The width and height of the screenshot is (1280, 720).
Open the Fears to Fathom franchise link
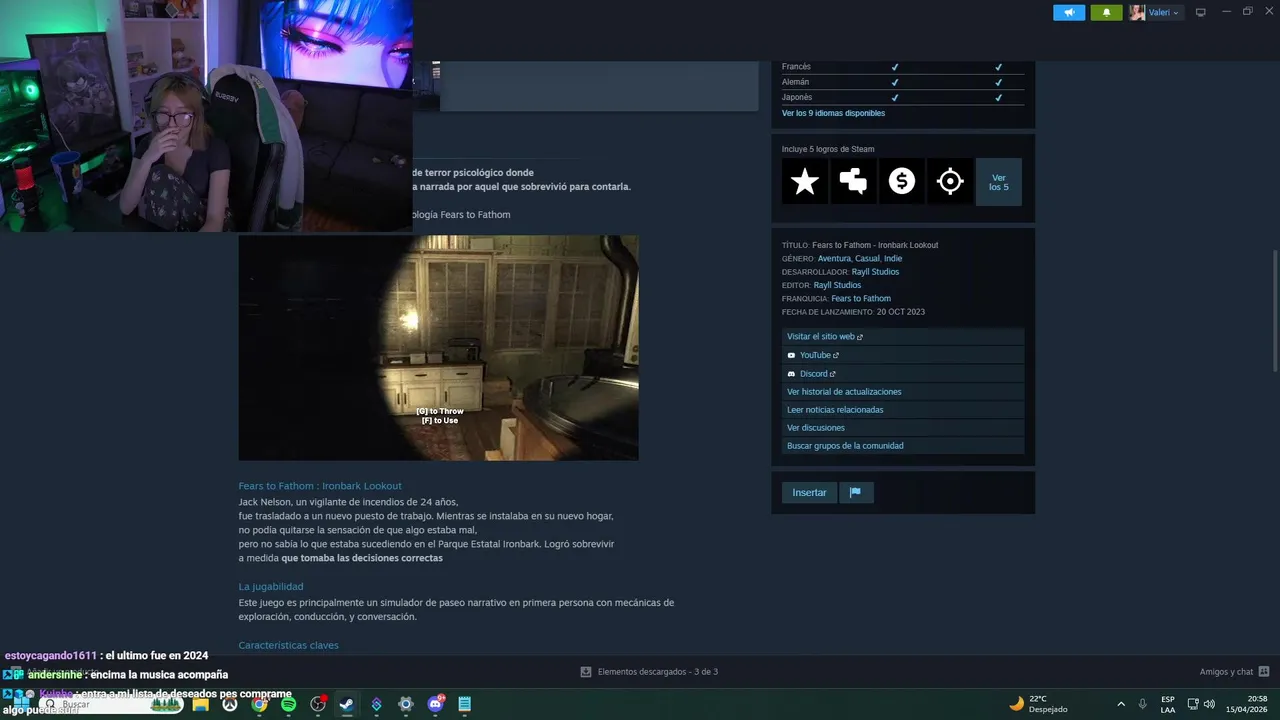861,298
